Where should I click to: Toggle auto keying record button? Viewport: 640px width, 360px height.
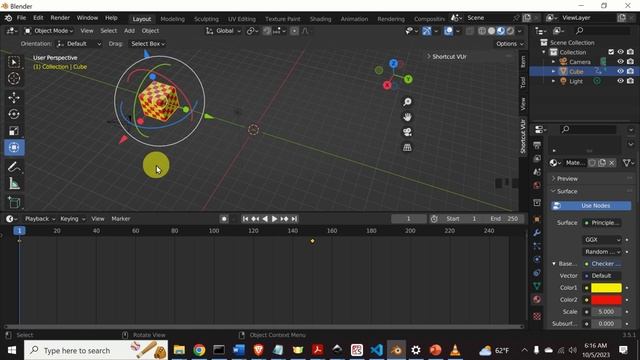coord(224,219)
